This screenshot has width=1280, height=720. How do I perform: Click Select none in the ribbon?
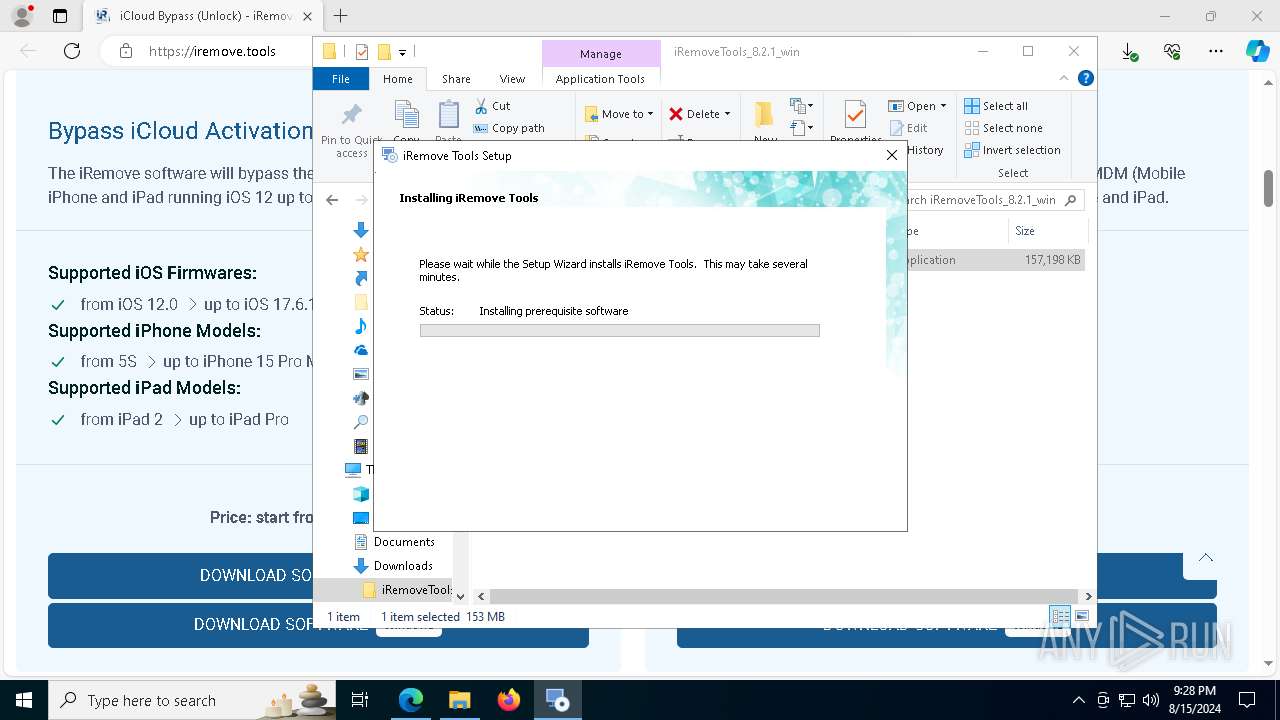(1003, 128)
